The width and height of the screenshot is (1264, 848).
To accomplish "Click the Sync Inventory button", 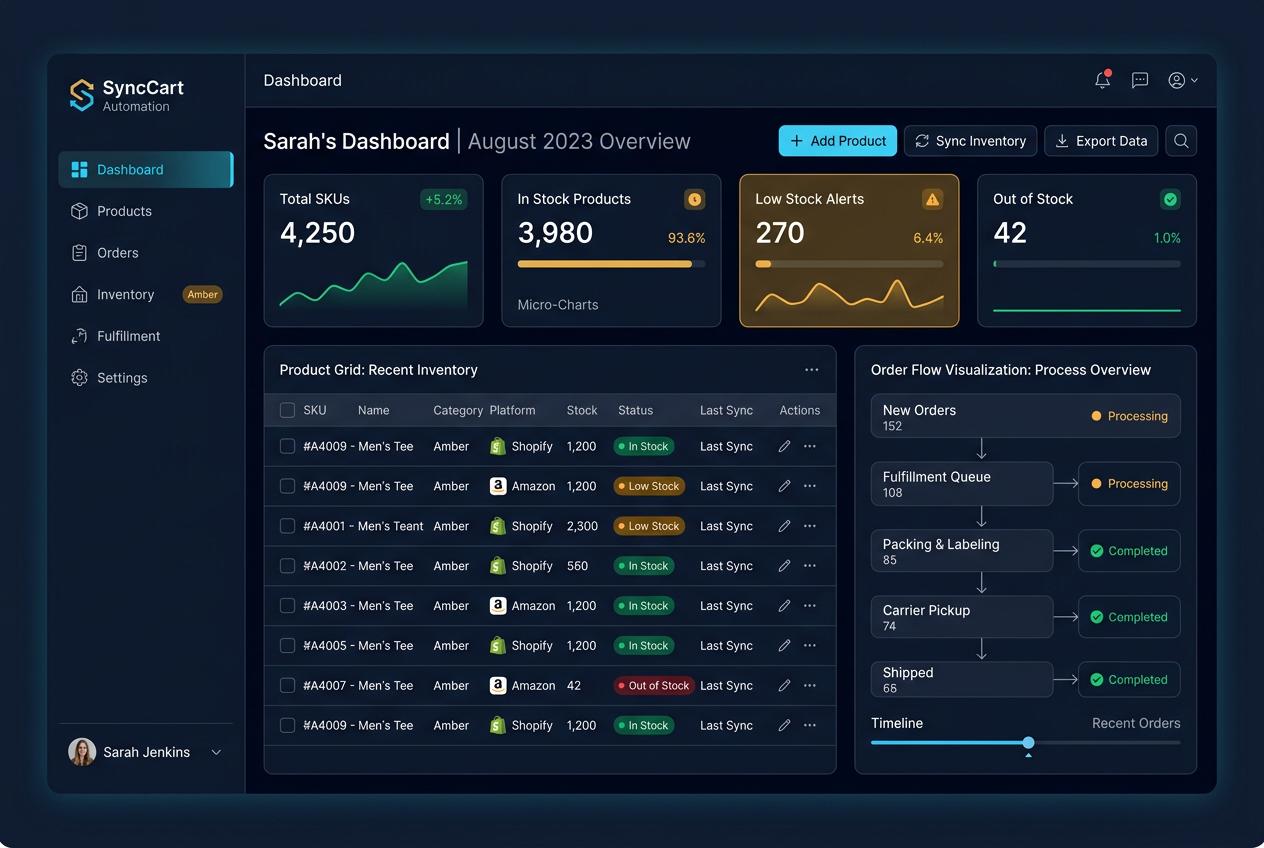I will click(x=971, y=141).
